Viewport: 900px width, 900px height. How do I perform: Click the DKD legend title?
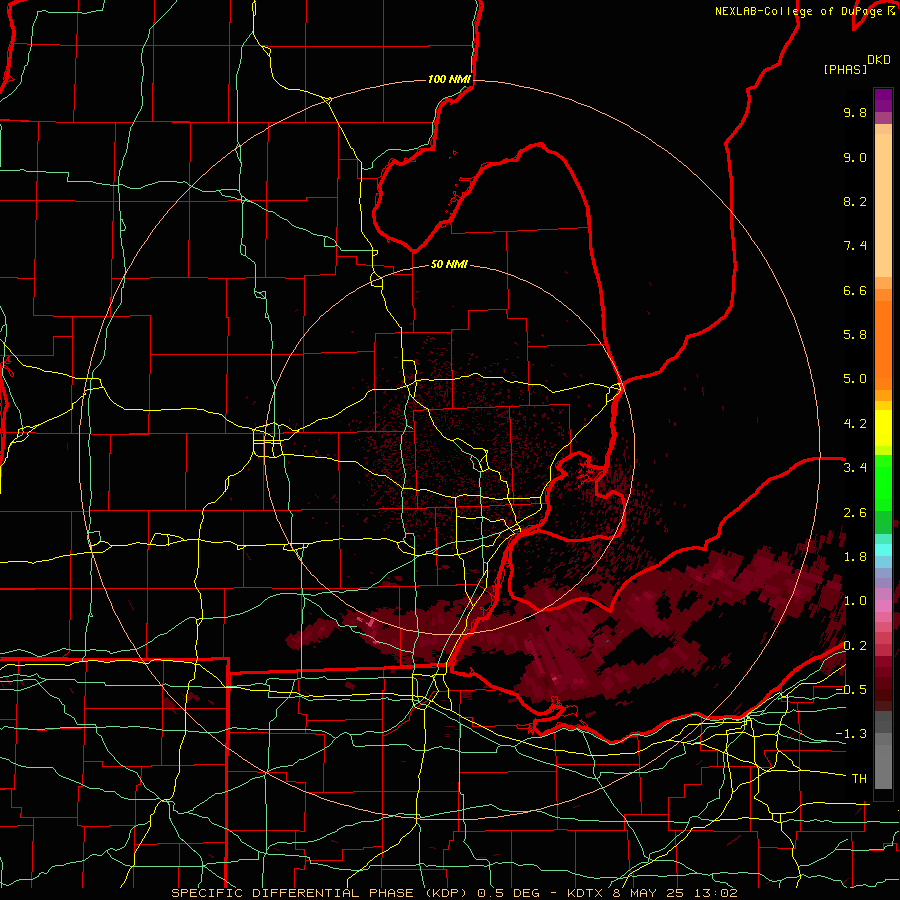point(879,60)
